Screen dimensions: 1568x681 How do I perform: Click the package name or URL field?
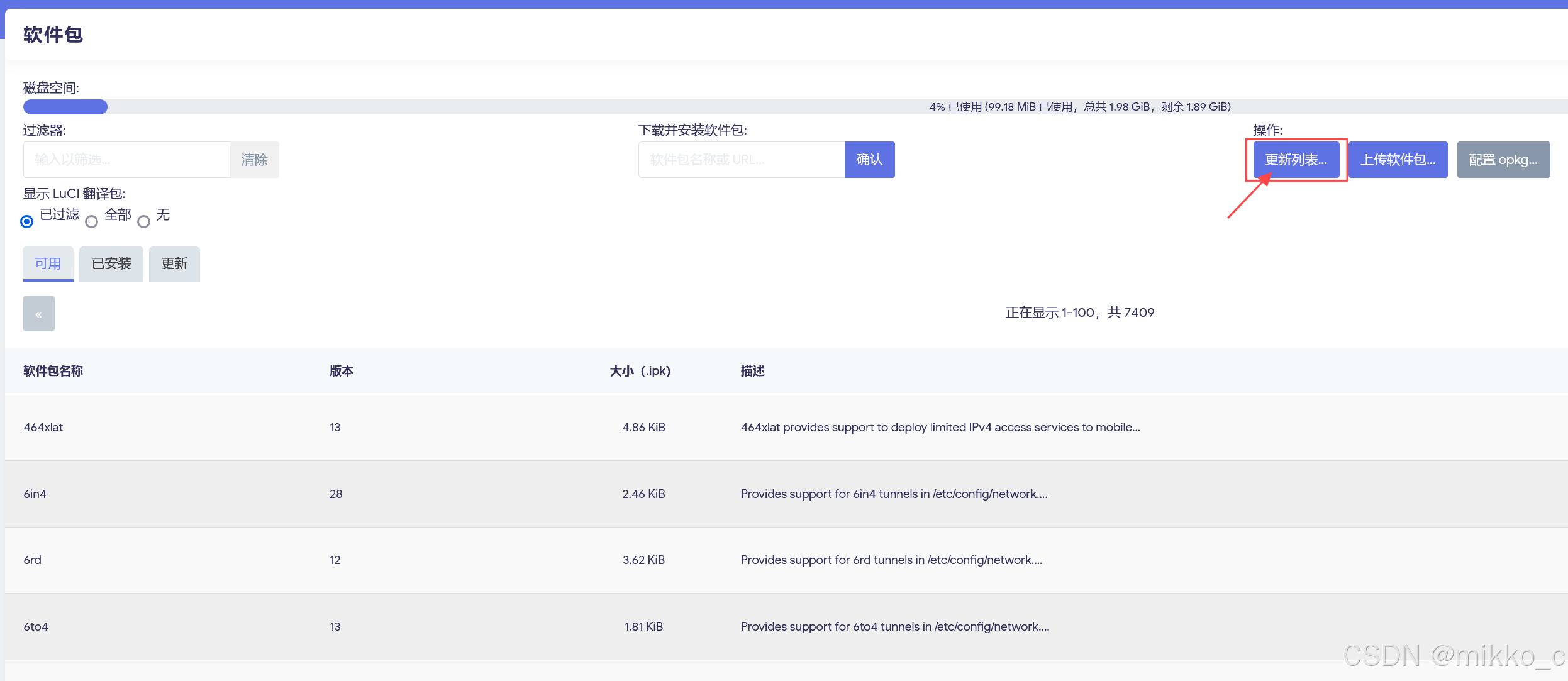(741, 160)
